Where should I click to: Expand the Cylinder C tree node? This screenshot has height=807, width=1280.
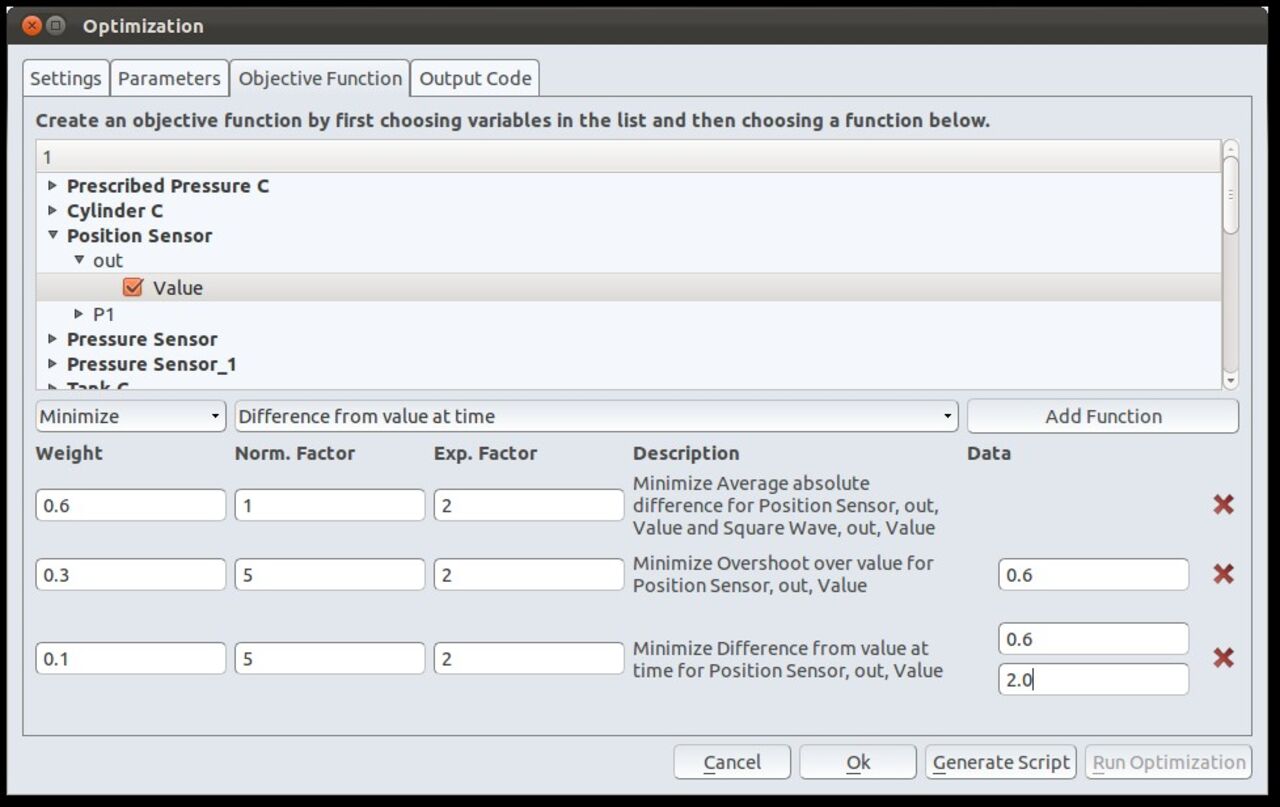point(52,211)
